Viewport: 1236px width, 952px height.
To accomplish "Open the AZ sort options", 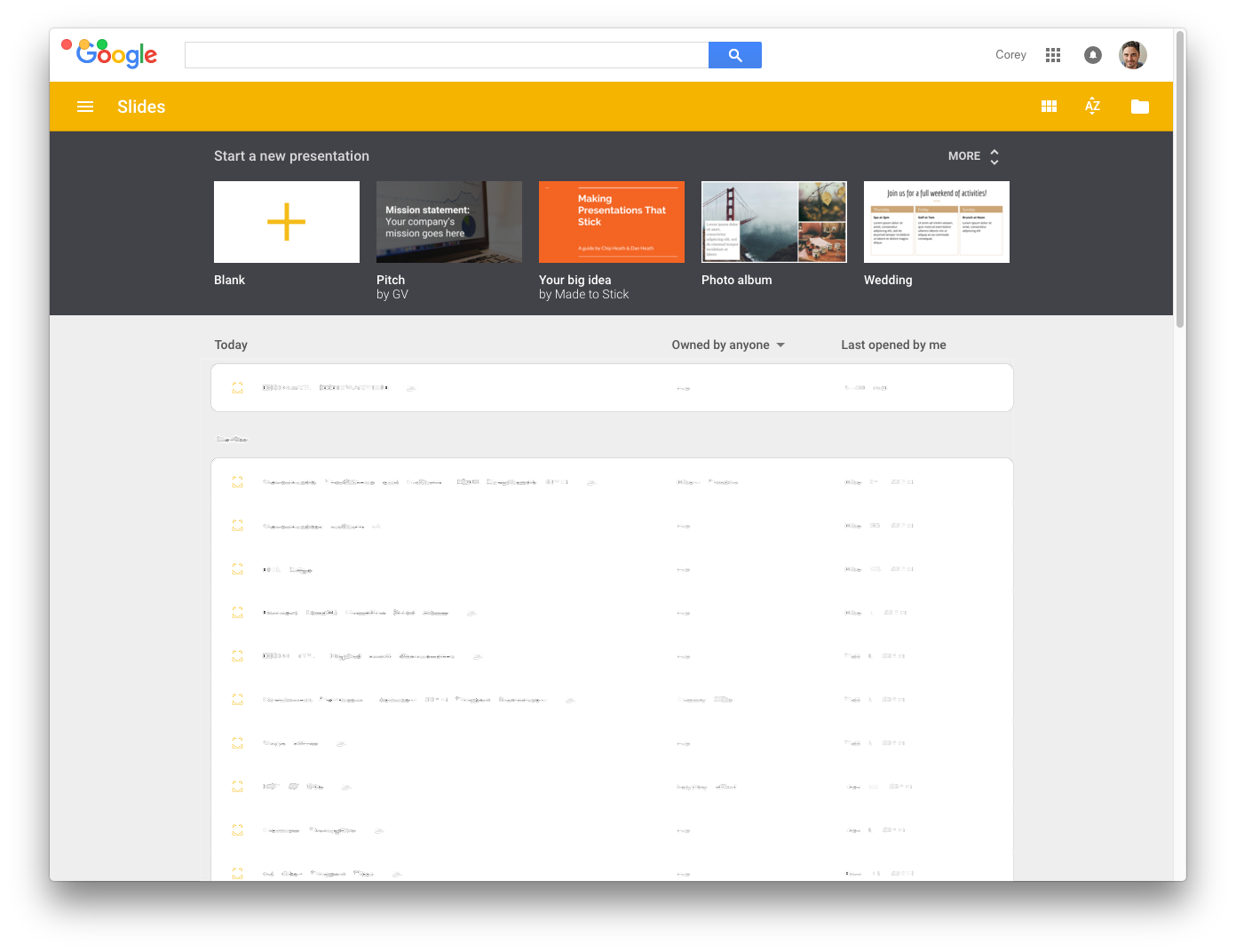I will pos(1092,107).
